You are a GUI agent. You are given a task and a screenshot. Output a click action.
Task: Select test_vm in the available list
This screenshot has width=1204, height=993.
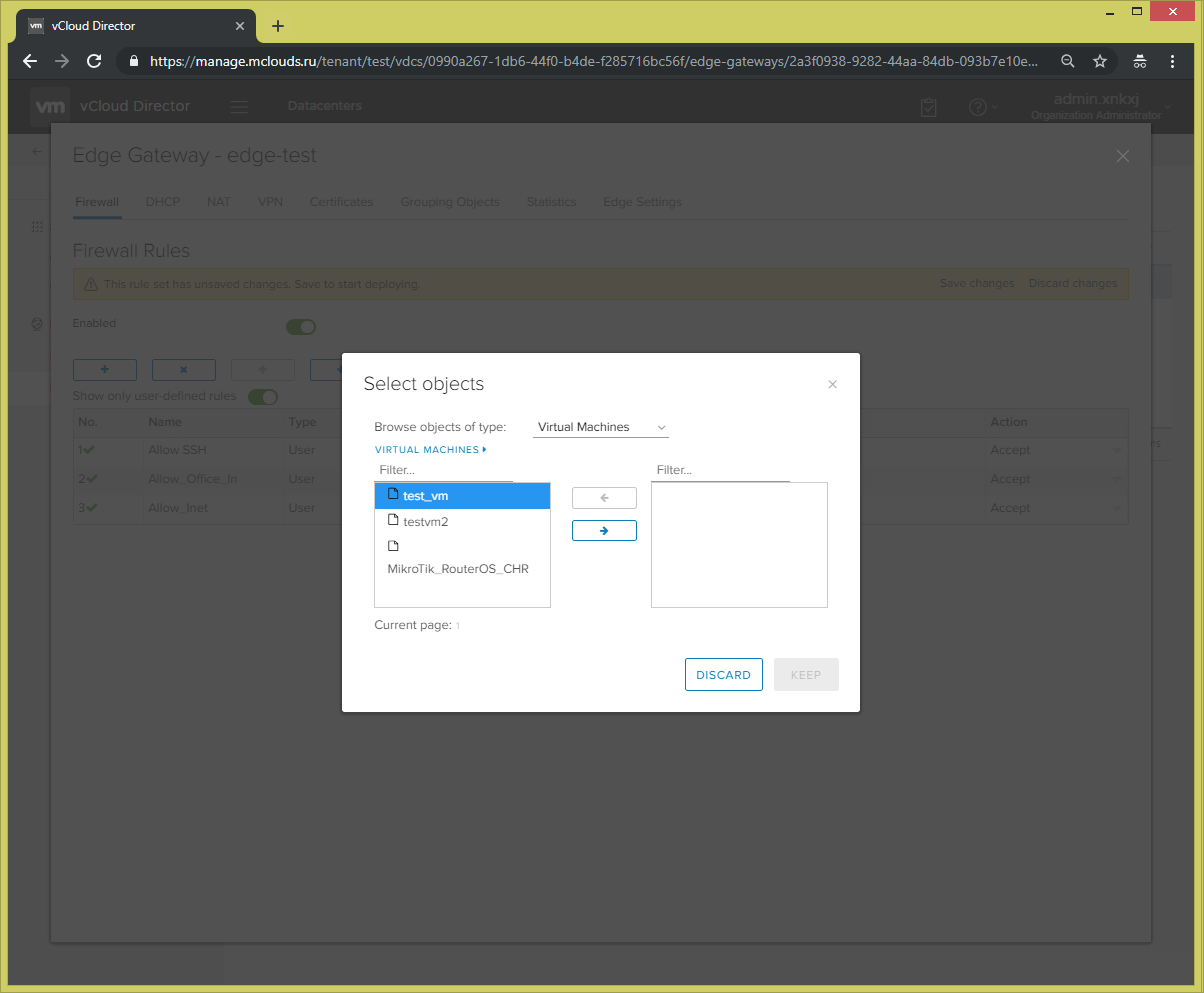[x=462, y=495]
